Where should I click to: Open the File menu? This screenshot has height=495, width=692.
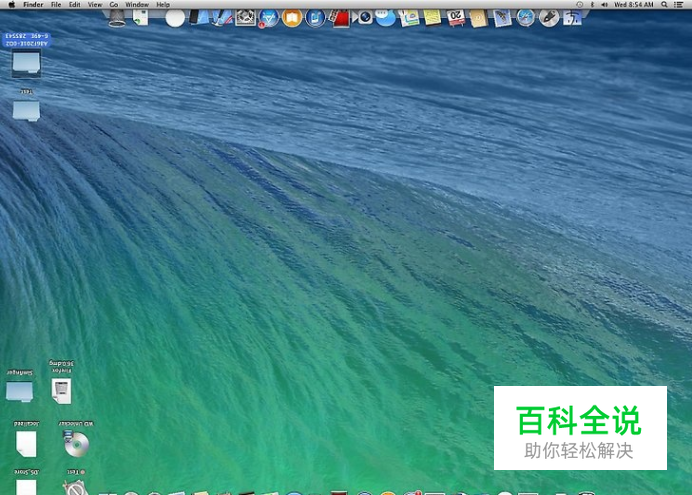coord(56,4)
